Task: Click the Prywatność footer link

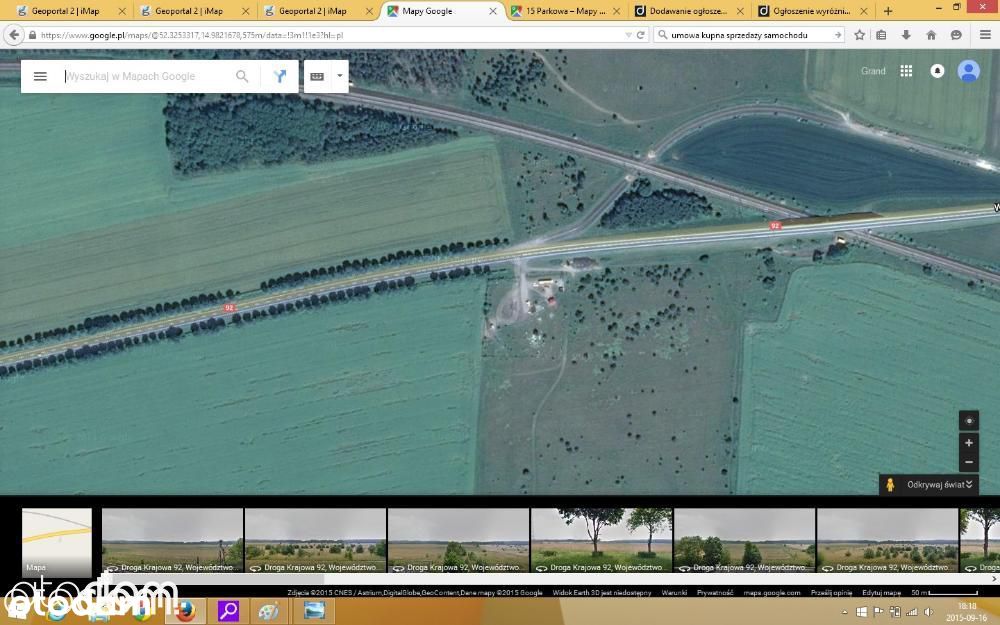Action: point(715,592)
